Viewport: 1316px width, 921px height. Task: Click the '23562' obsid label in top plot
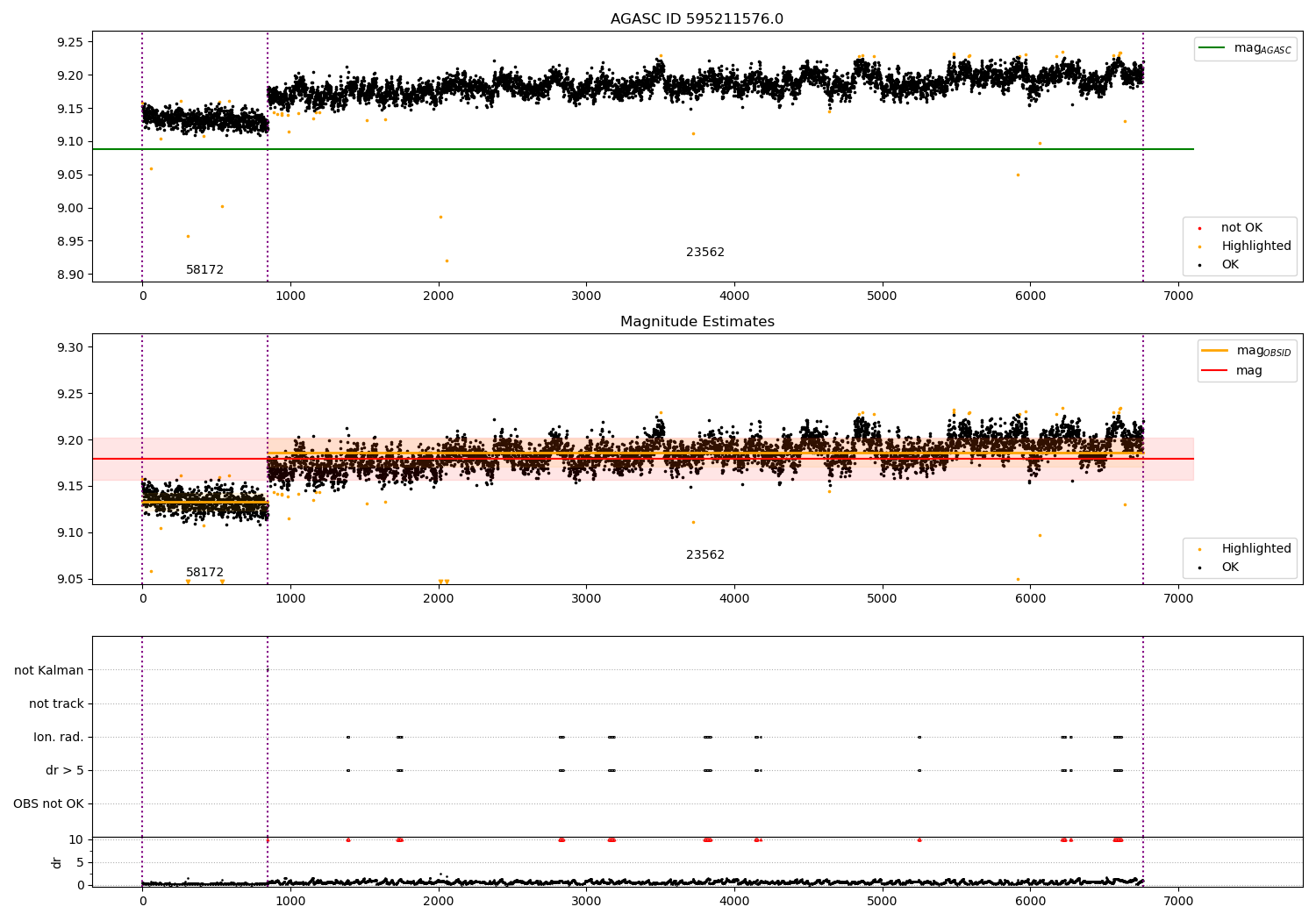click(705, 253)
